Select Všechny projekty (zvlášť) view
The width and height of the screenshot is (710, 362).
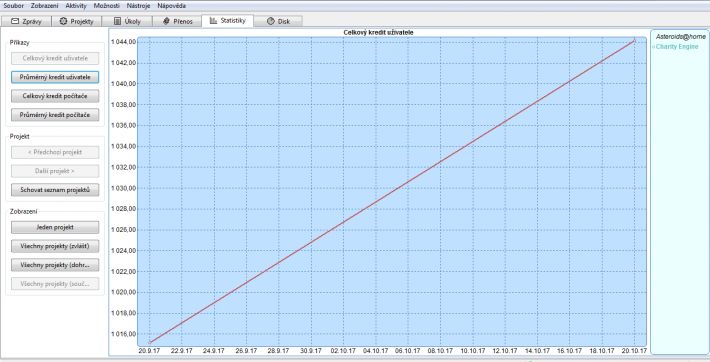[x=55, y=246]
